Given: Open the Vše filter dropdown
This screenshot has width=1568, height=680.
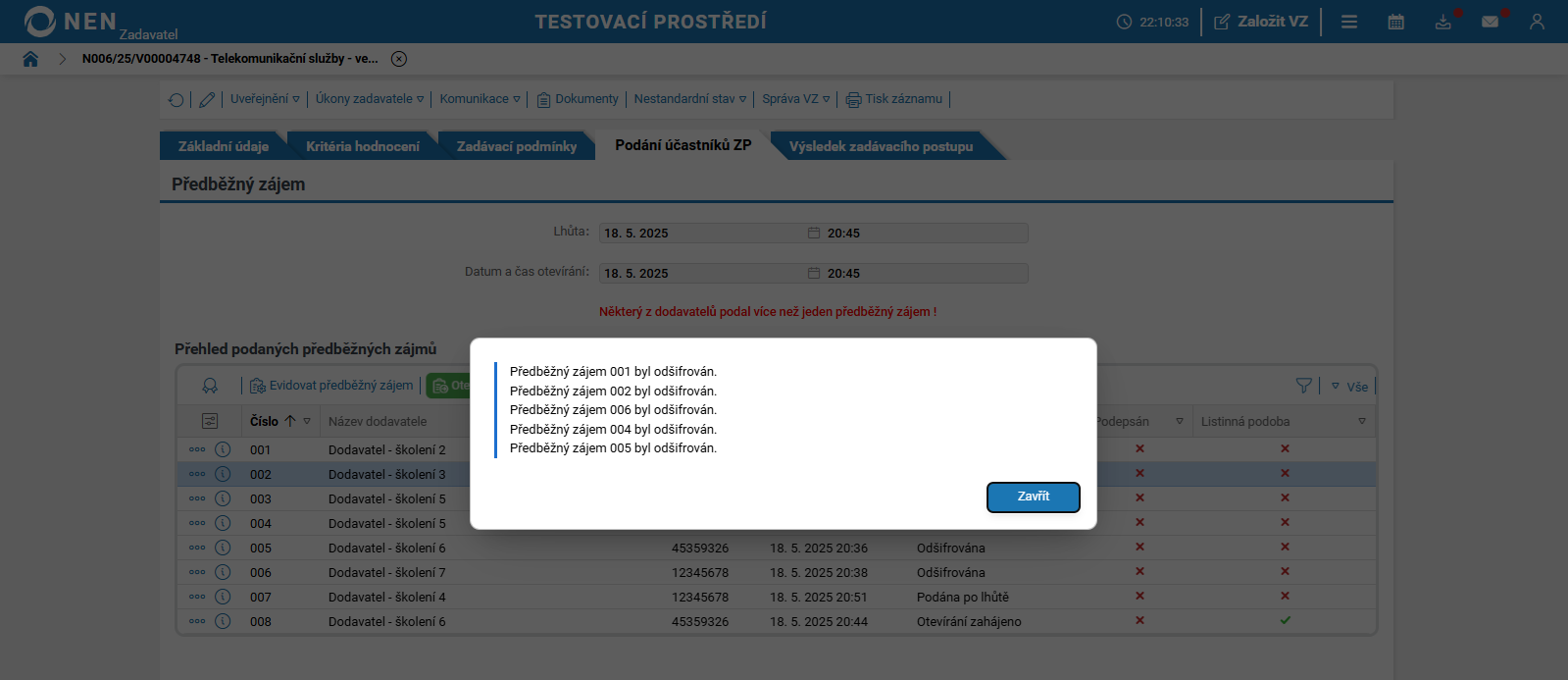Looking at the screenshot, I should tap(1349, 387).
